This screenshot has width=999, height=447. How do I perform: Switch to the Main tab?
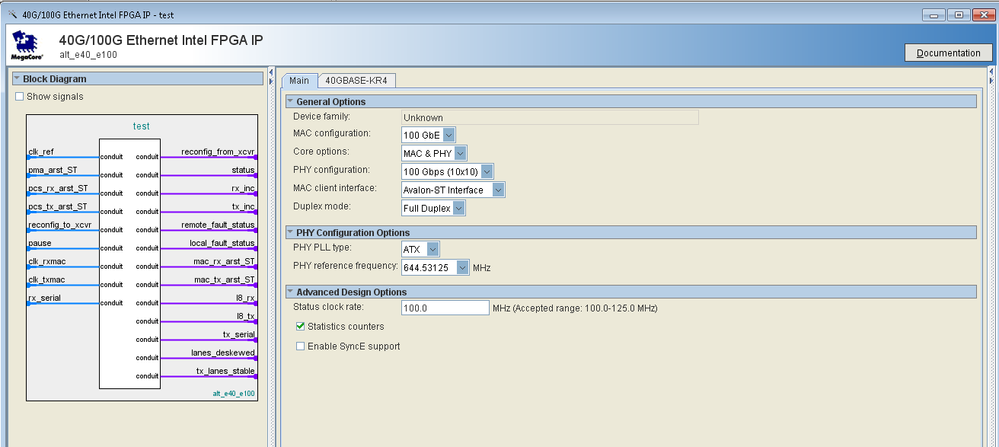point(299,81)
